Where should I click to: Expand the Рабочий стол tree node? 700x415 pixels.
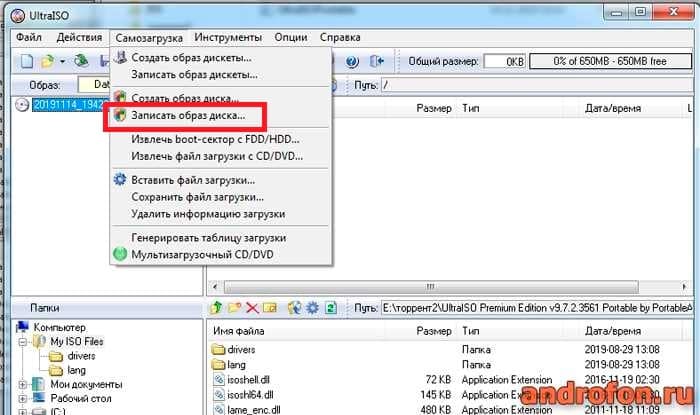22,398
